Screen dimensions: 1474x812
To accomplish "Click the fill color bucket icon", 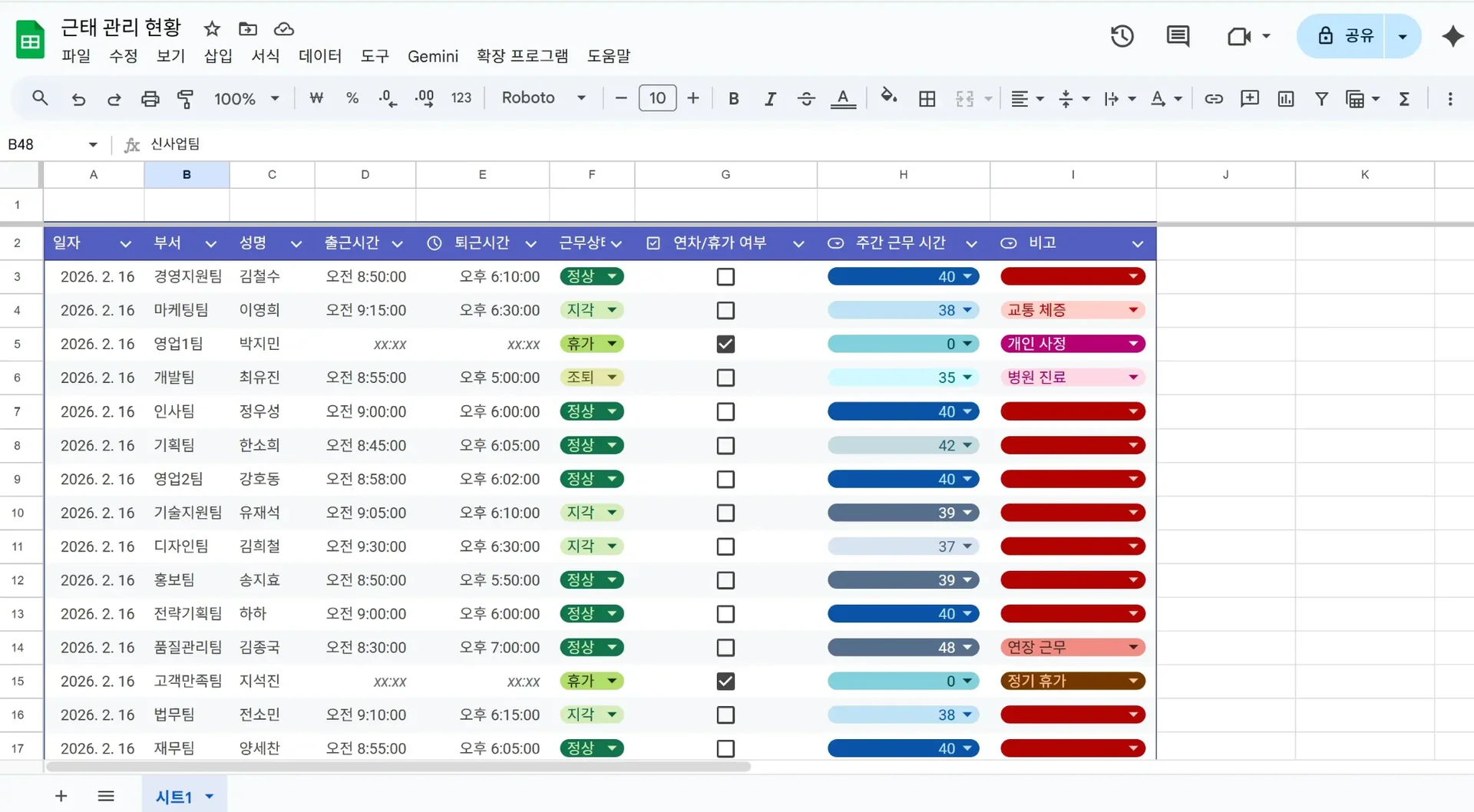I will tap(888, 97).
